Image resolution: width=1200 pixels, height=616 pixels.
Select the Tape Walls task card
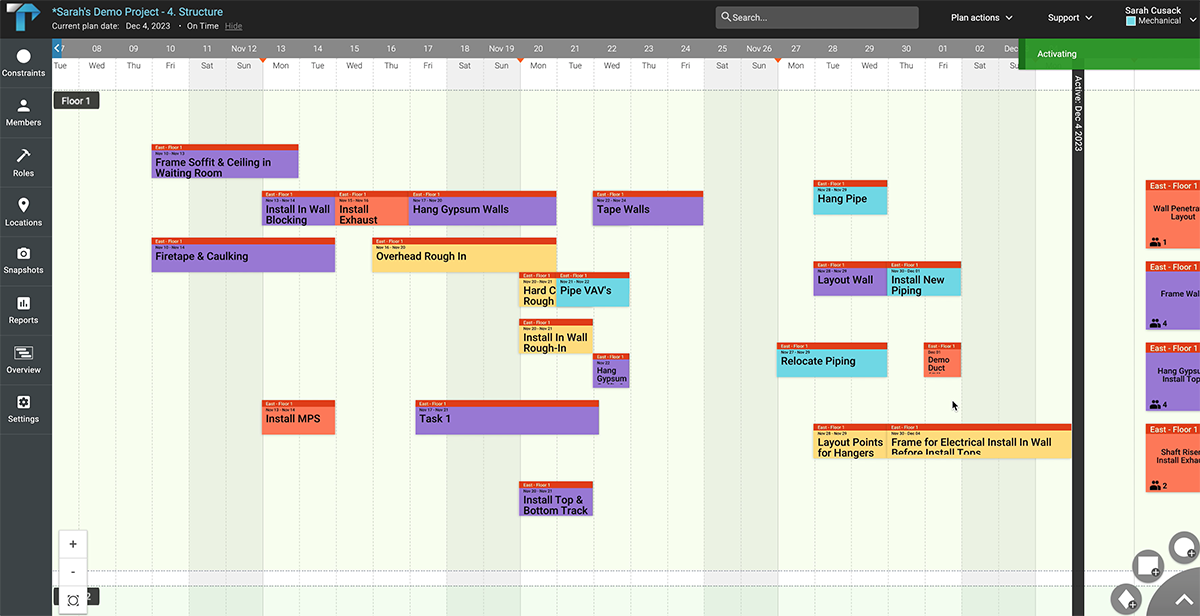point(648,208)
